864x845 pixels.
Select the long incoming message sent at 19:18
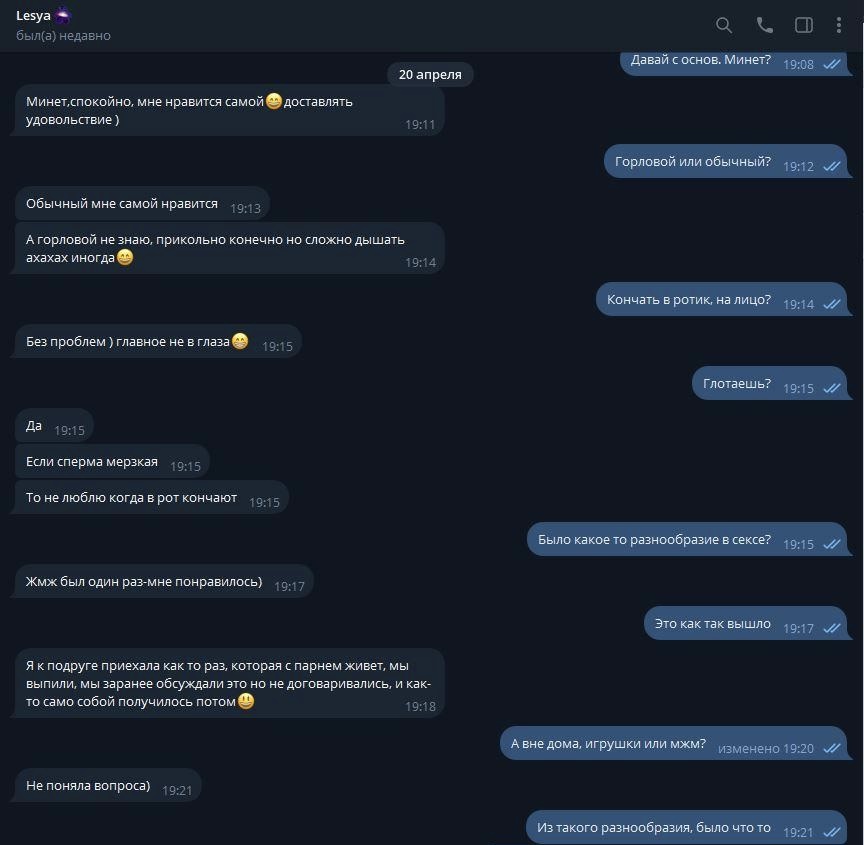[x=229, y=683]
